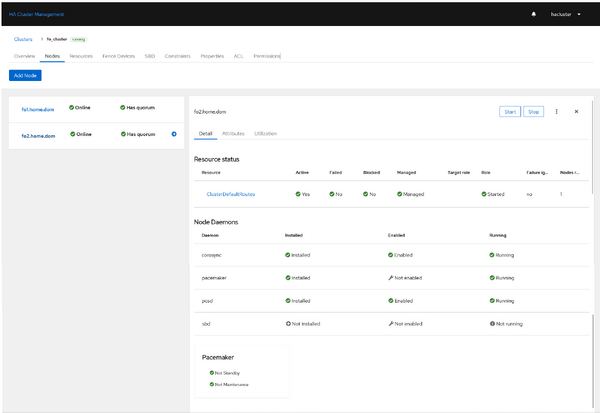Click the Target role column header
The height and width of the screenshot is (413, 600).
click(x=459, y=173)
